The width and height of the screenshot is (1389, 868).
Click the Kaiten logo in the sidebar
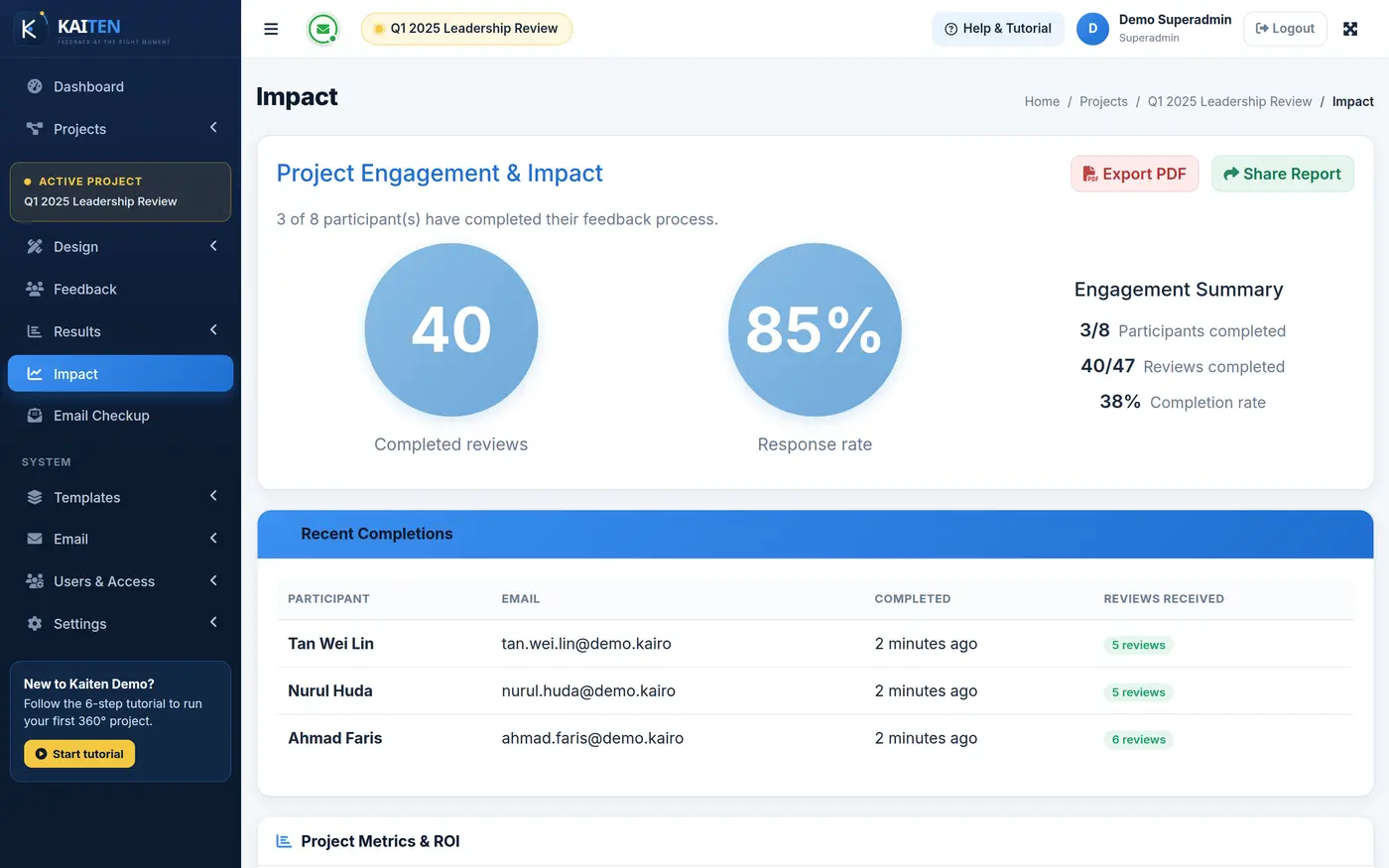pyautogui.click(x=92, y=29)
